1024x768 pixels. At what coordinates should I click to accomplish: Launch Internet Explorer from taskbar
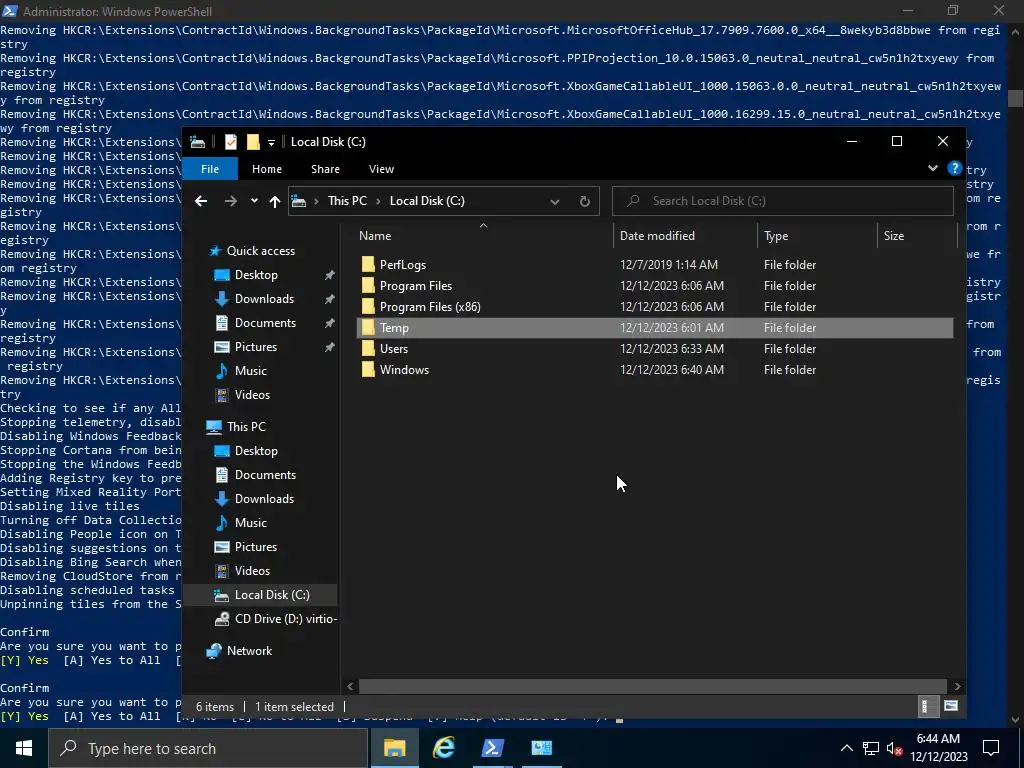(443, 748)
